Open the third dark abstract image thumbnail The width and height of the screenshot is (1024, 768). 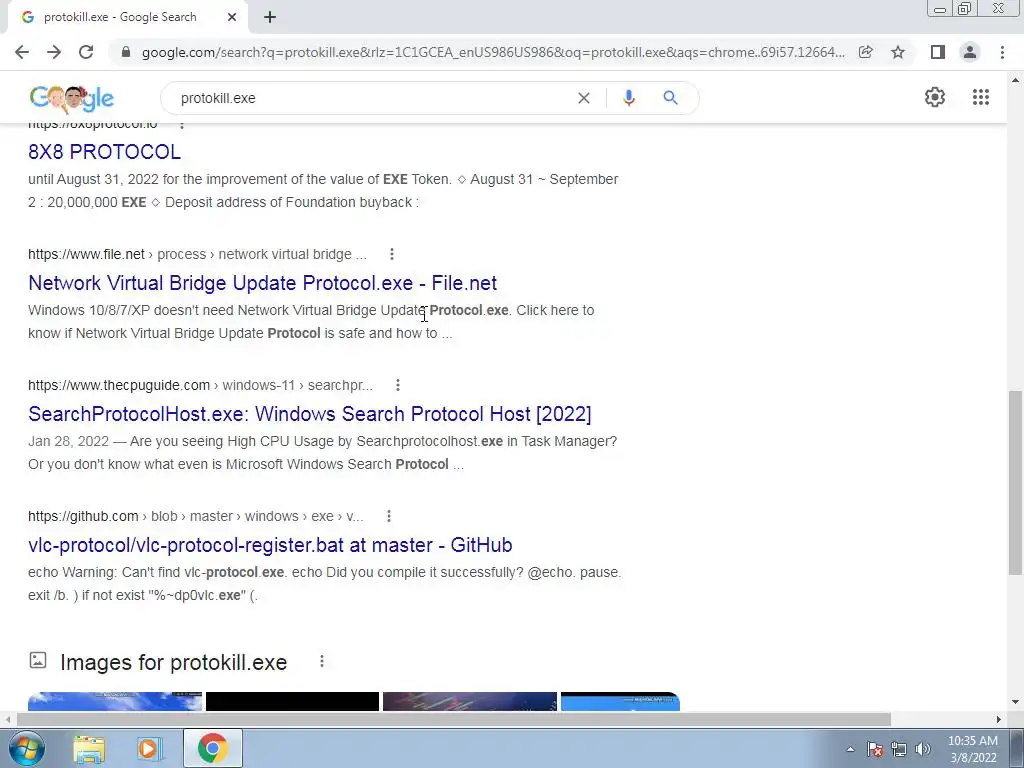pyautogui.click(x=470, y=701)
